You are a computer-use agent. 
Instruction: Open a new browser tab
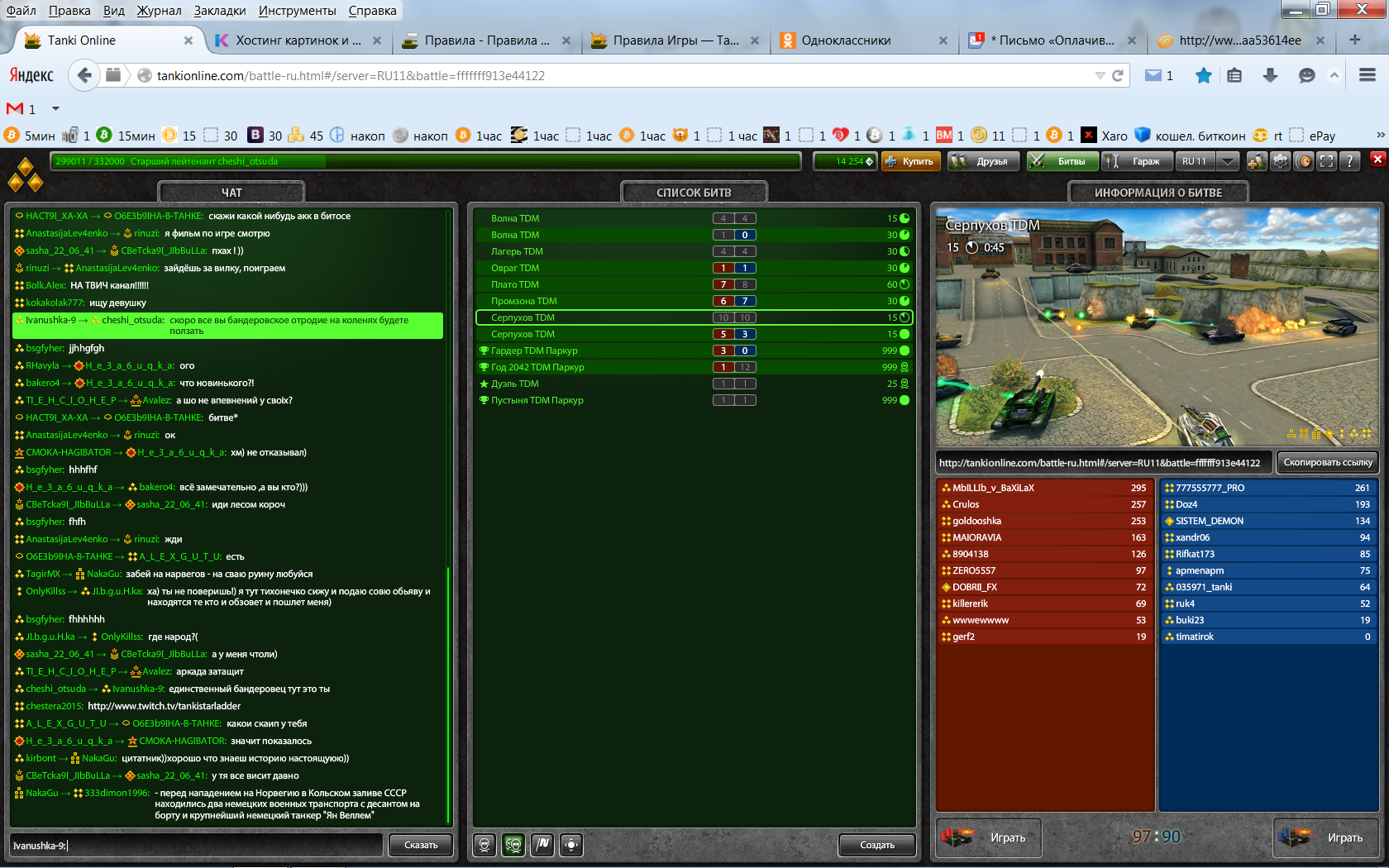[x=1354, y=40]
